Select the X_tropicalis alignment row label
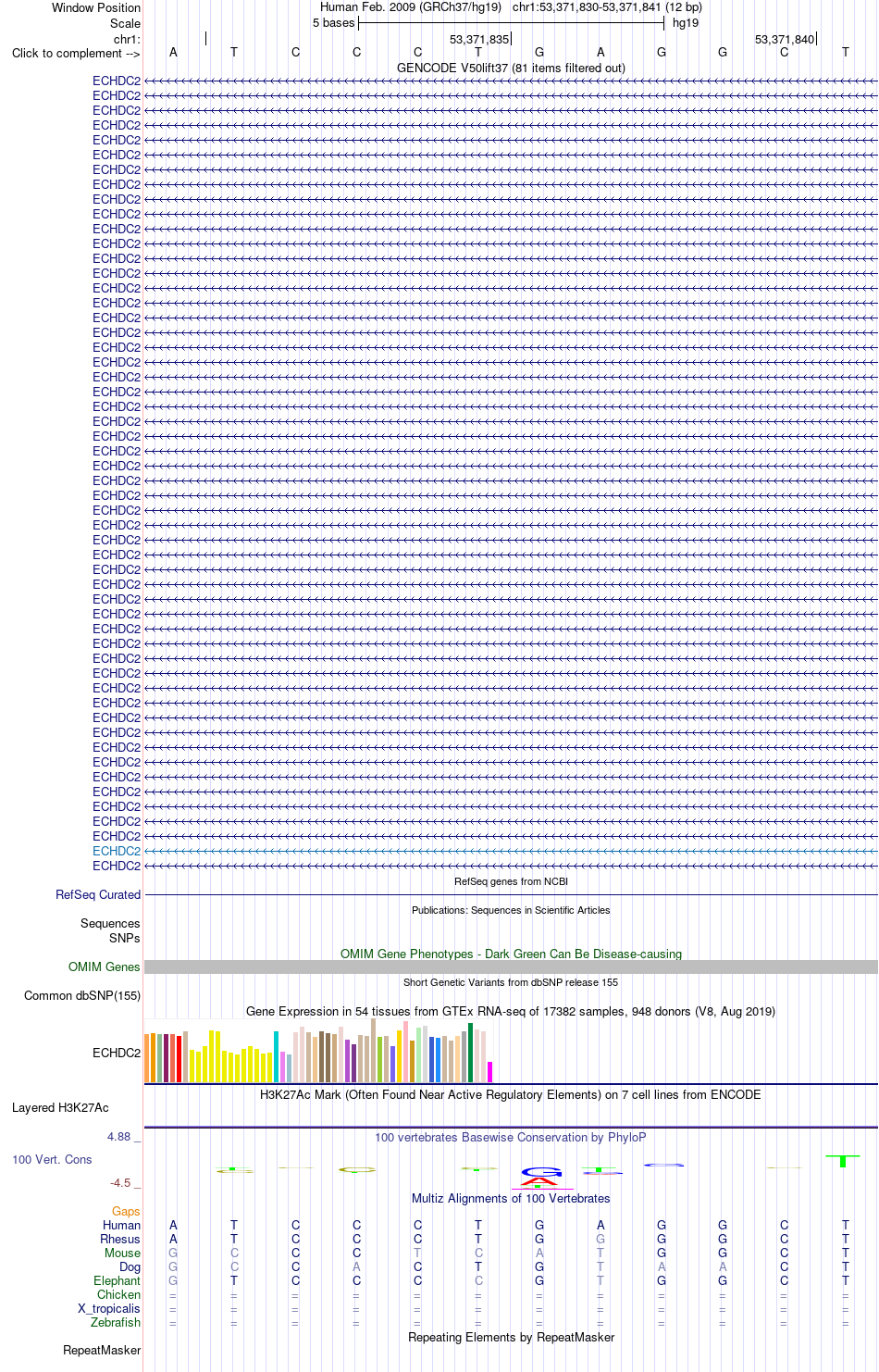This screenshot has width=879, height=1372. point(109,1308)
